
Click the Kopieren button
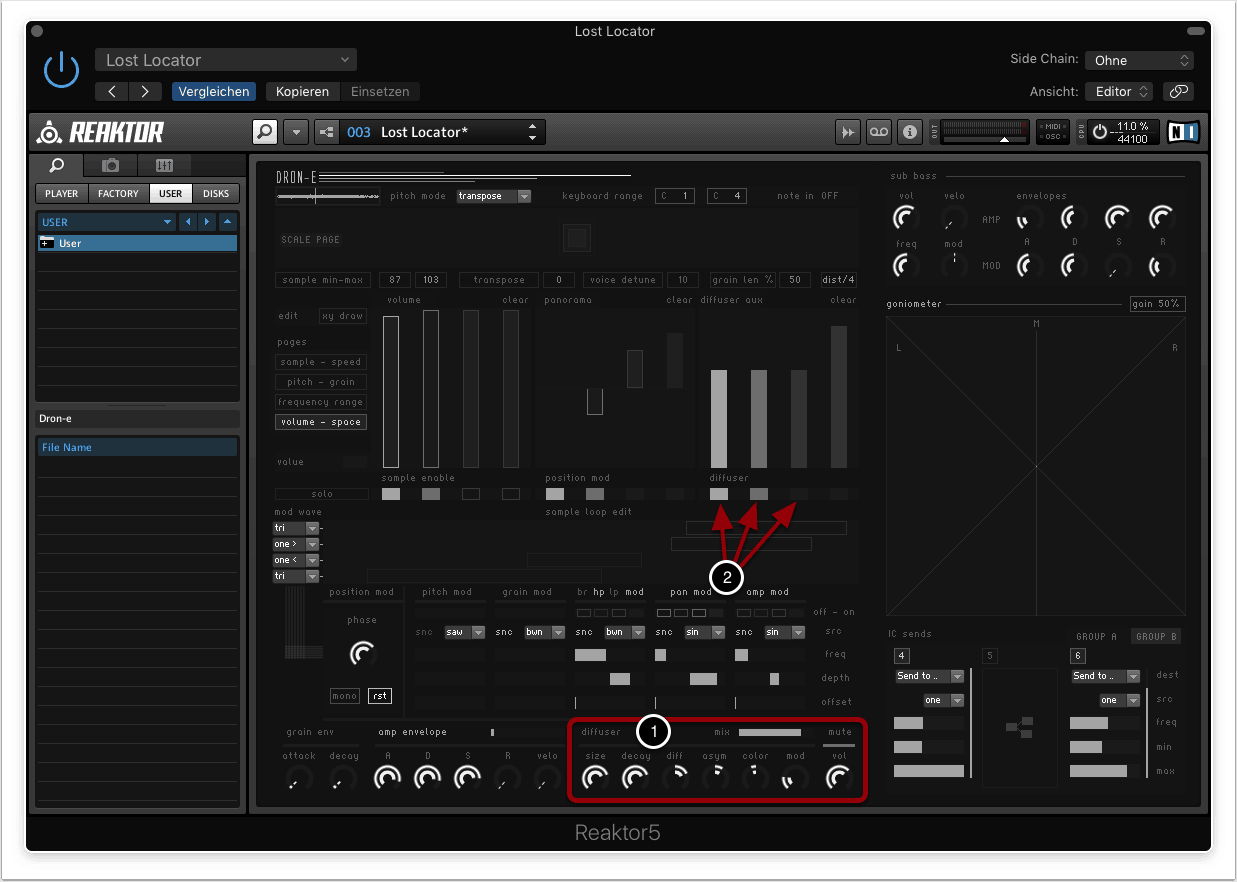[302, 91]
